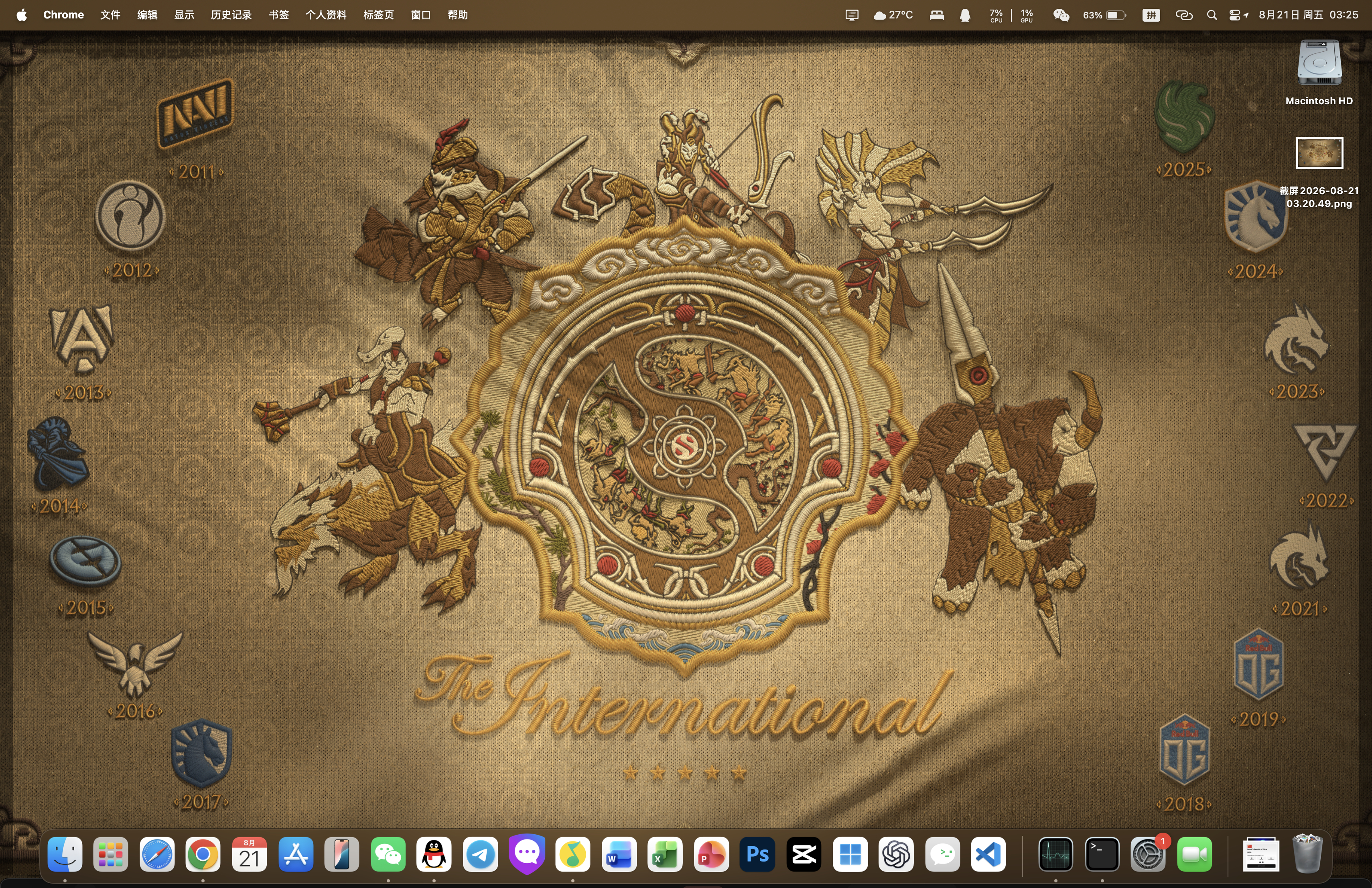Click the display icon in the menu bar

pos(851,15)
